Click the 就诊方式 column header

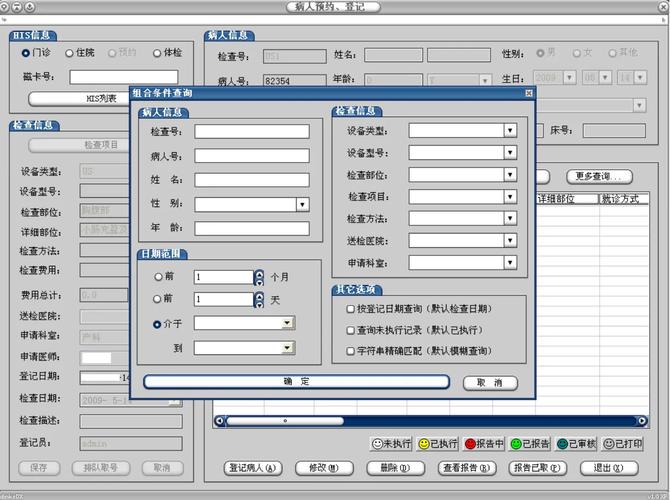click(624, 199)
